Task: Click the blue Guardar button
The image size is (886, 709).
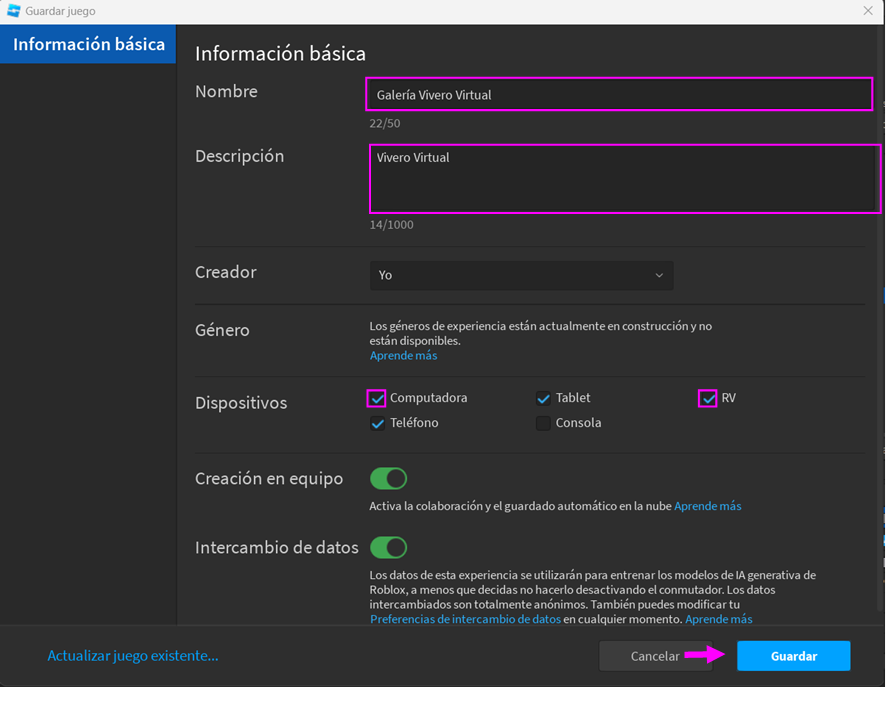Action: coord(793,656)
